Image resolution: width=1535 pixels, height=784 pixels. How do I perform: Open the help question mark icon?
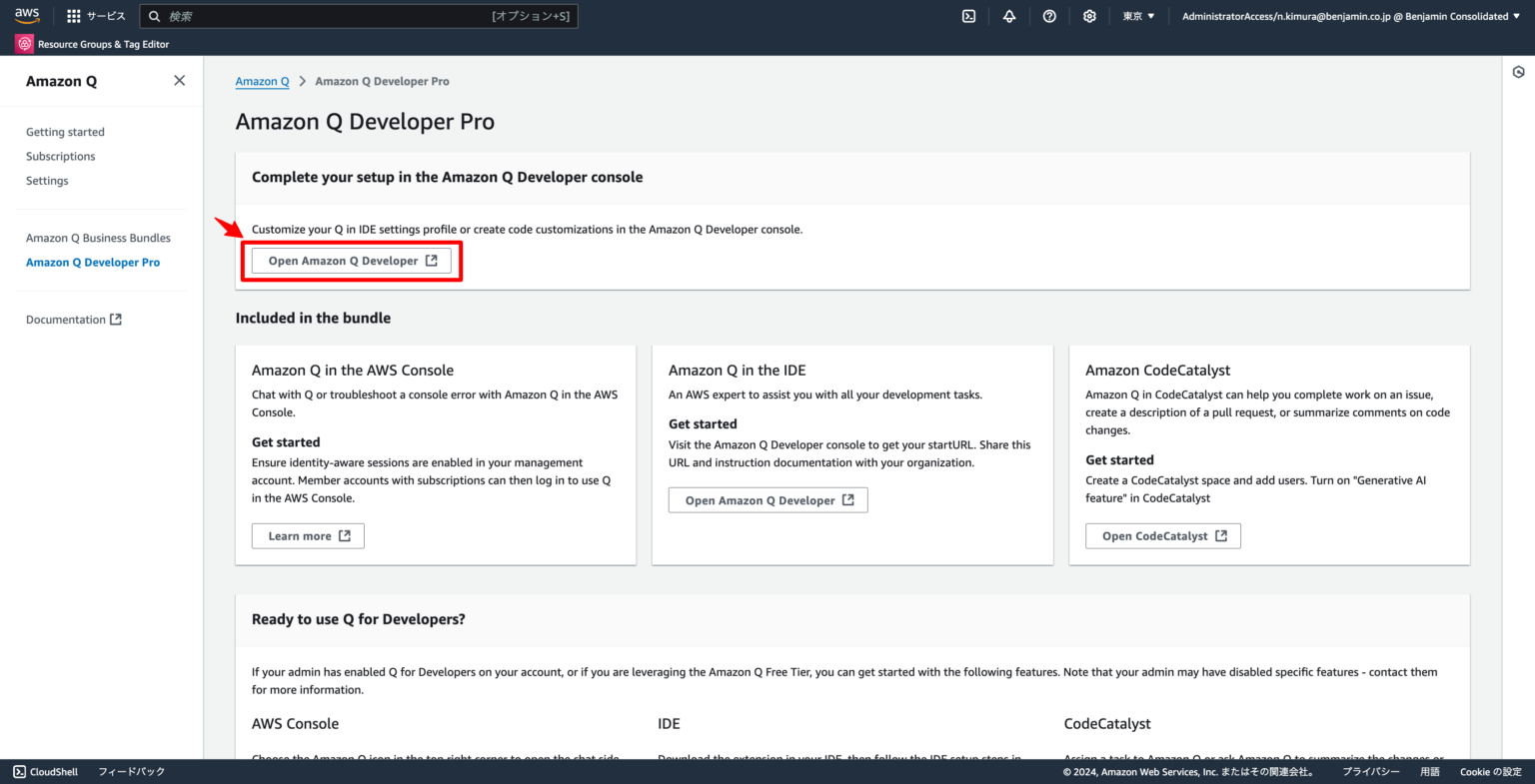coord(1049,16)
